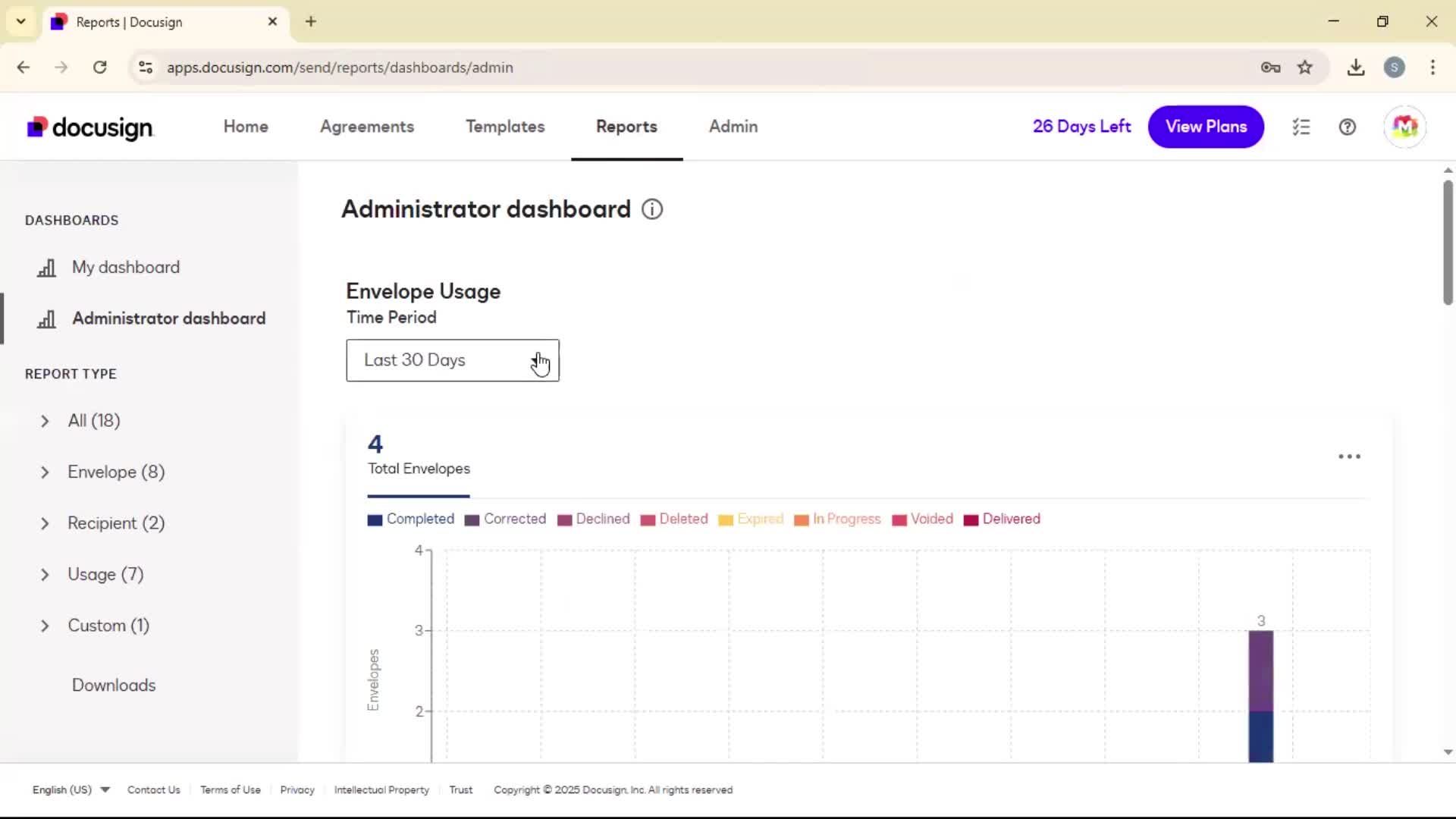Image resolution: width=1456 pixels, height=819 pixels.
Task: Toggle the Declined legend series
Action: point(594,519)
